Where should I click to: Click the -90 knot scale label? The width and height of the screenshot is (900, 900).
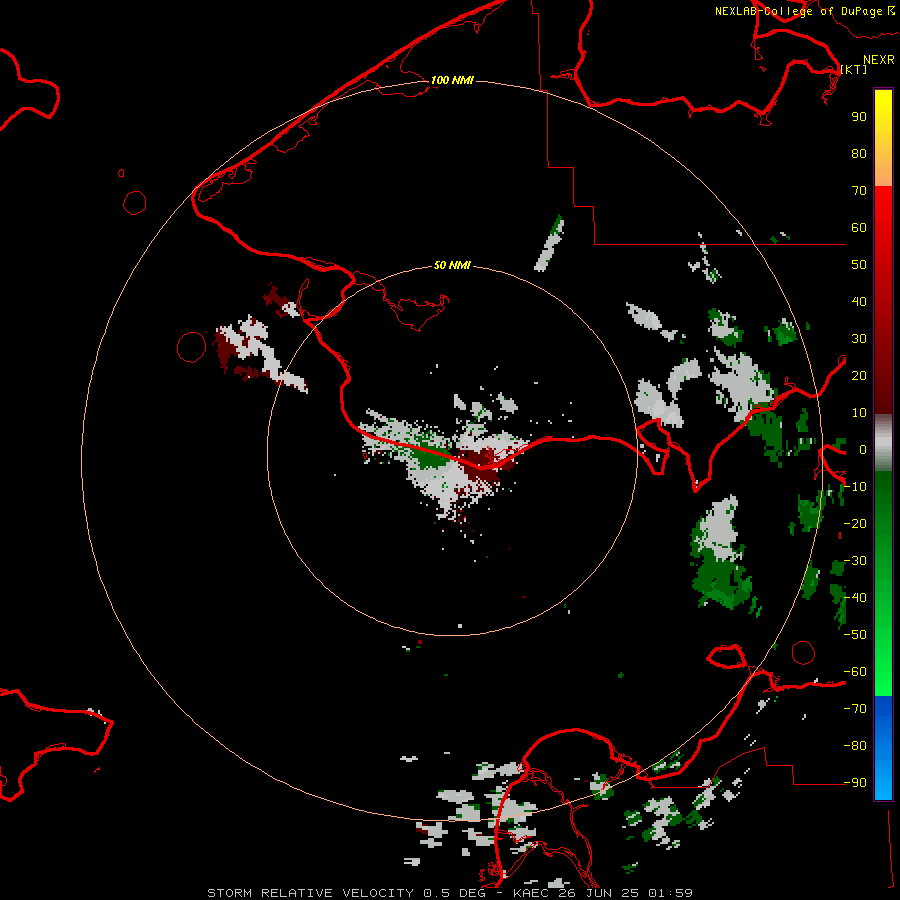855,783
